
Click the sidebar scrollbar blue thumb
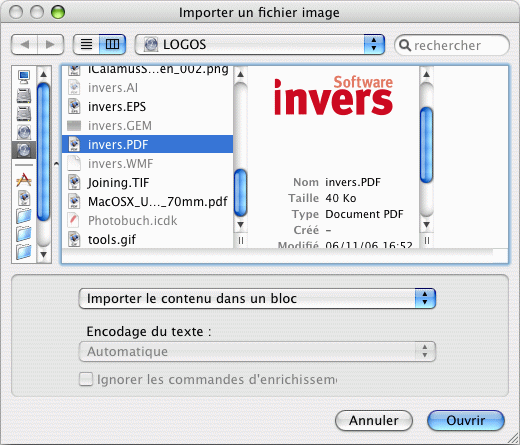43,152
